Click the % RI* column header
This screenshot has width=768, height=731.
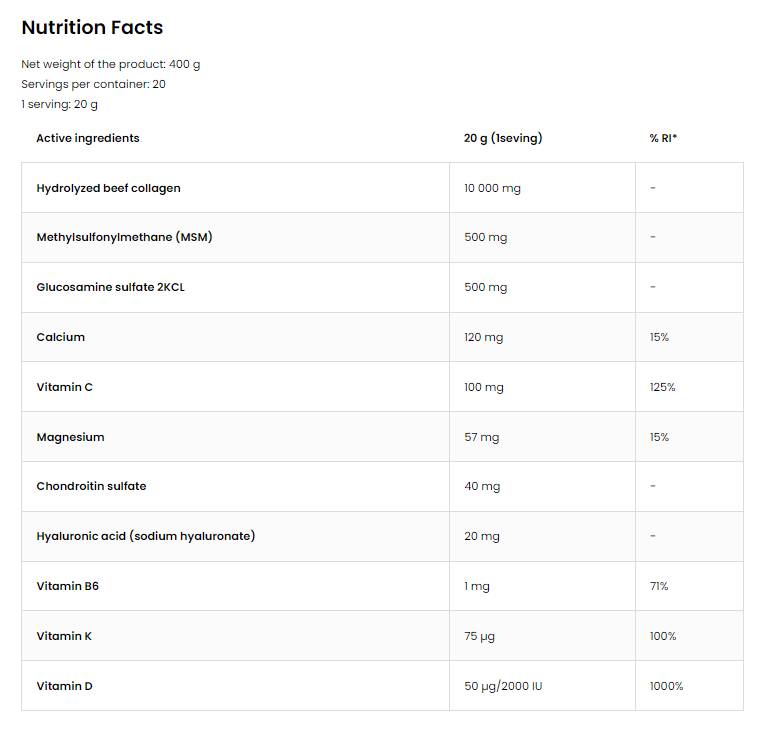pyautogui.click(x=663, y=138)
